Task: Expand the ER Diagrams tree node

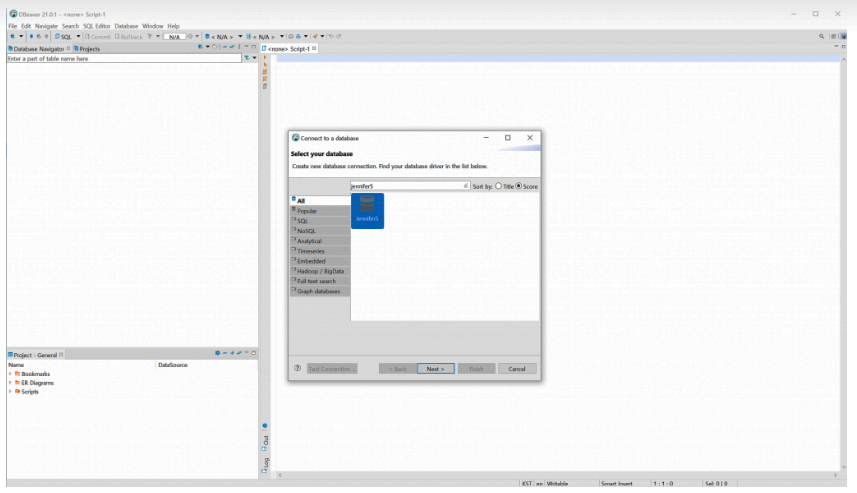Action: point(10,383)
